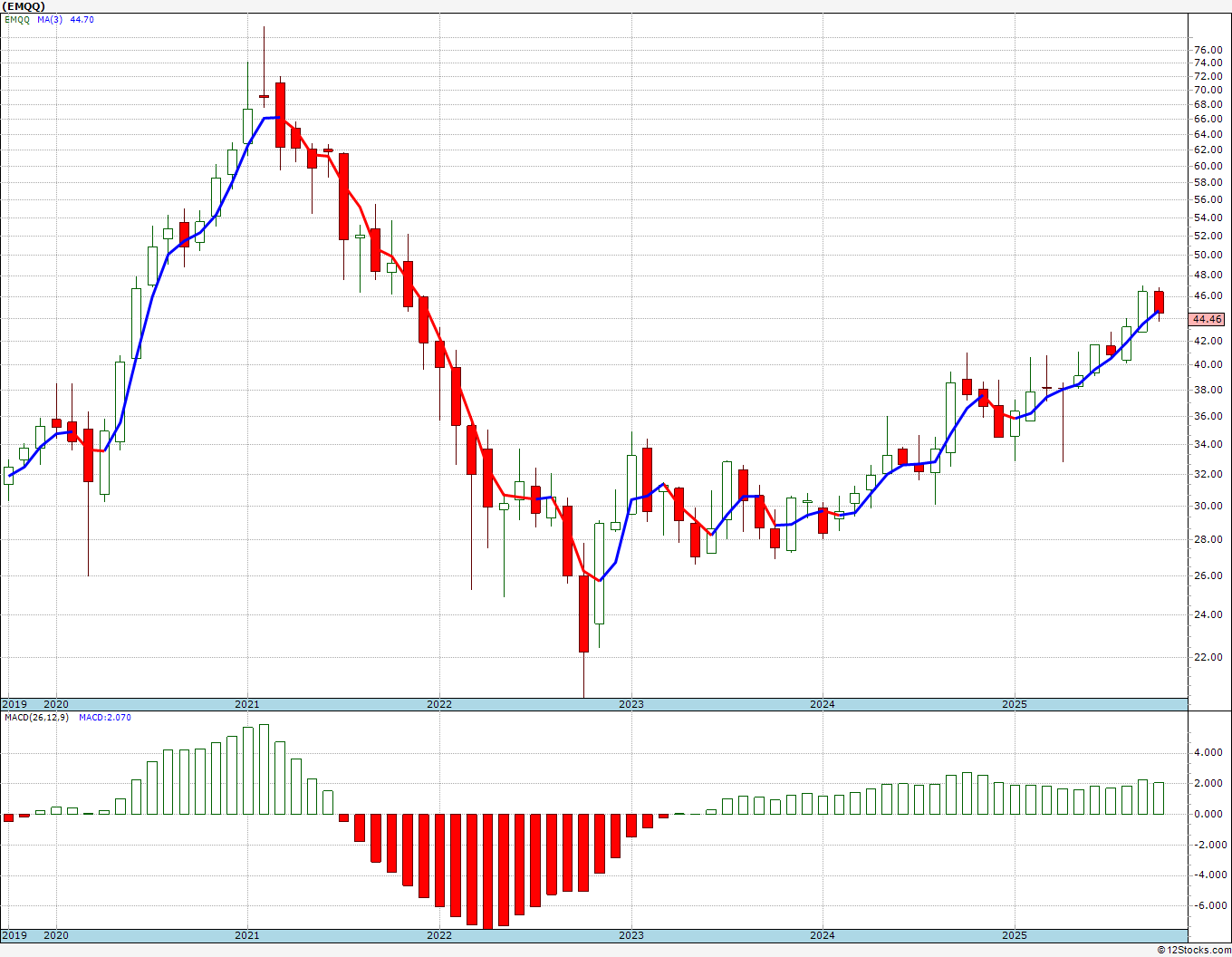Select the "66.00" price axis label
The width and height of the screenshot is (1232, 957).
[x=1208, y=119]
